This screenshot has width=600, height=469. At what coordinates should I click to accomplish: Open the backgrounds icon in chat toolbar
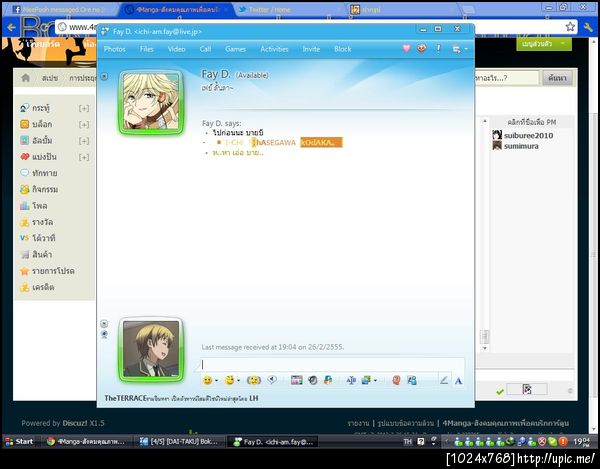[366, 380]
